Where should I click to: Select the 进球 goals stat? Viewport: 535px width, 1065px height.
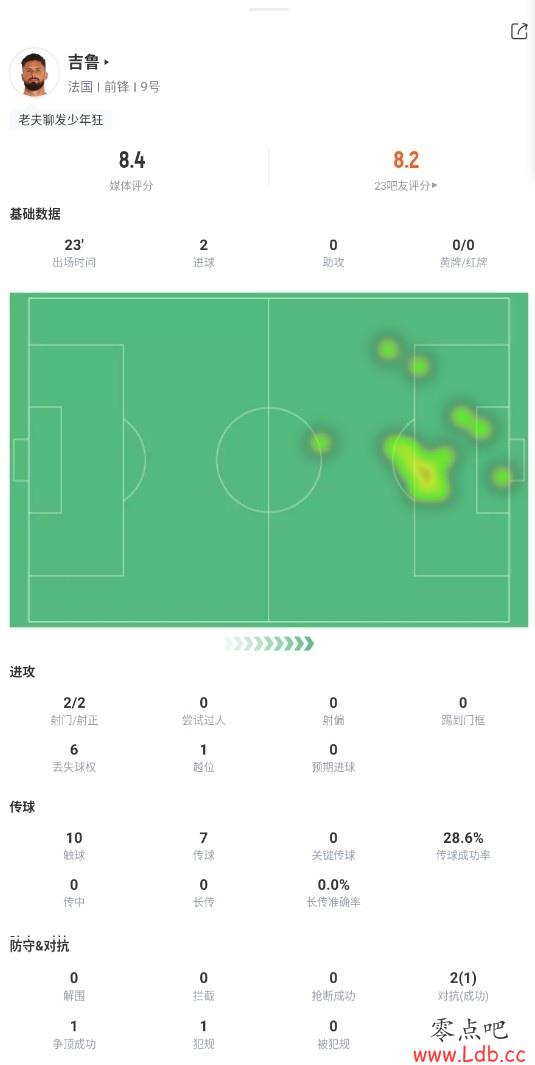pos(204,253)
